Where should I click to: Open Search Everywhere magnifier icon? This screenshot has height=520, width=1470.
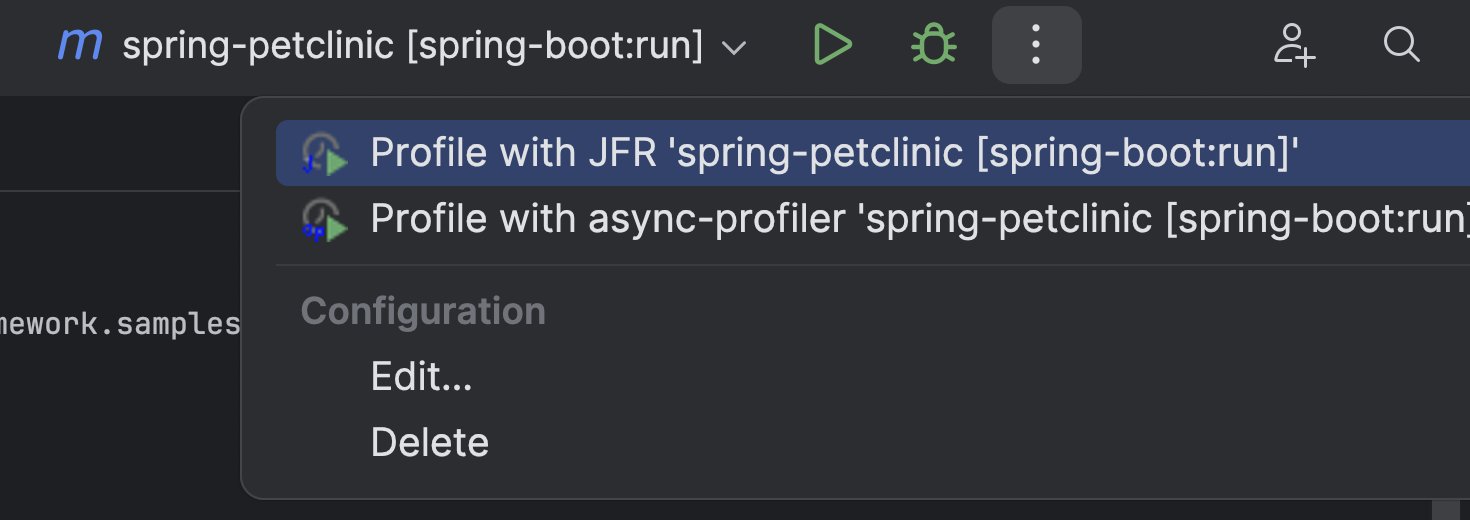coord(1401,45)
